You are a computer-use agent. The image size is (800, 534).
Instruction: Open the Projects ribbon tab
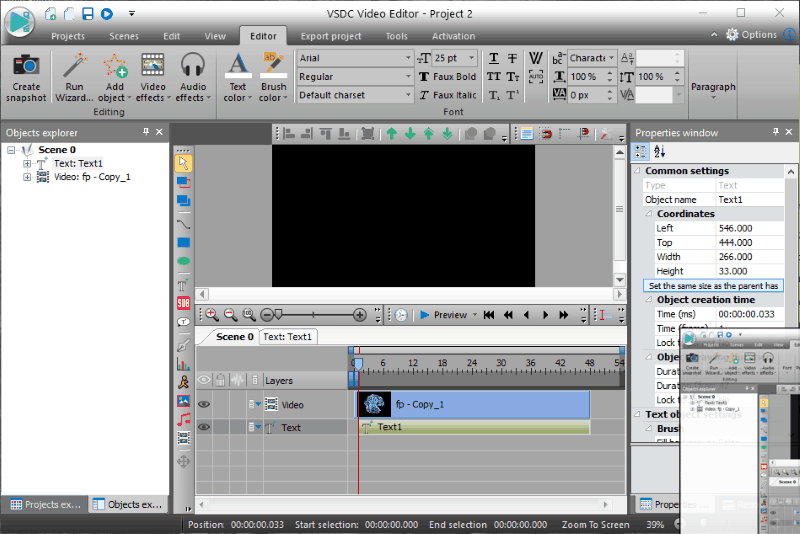point(68,36)
